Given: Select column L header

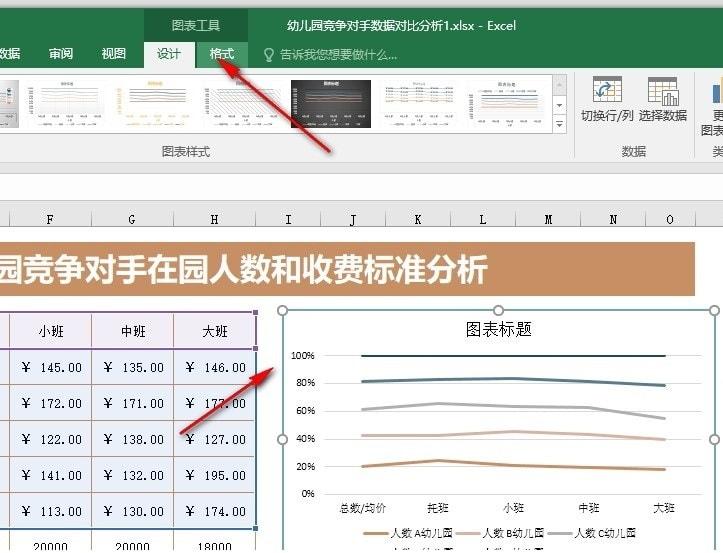Looking at the screenshot, I should (483, 220).
